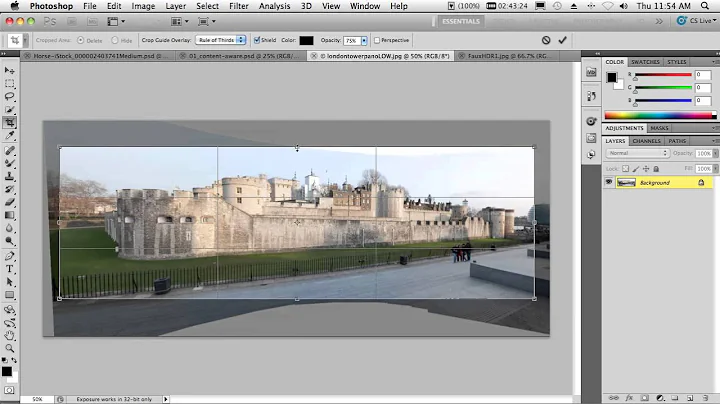Open the layer Opacity dropdown
720x404 pixels.
[715, 153]
